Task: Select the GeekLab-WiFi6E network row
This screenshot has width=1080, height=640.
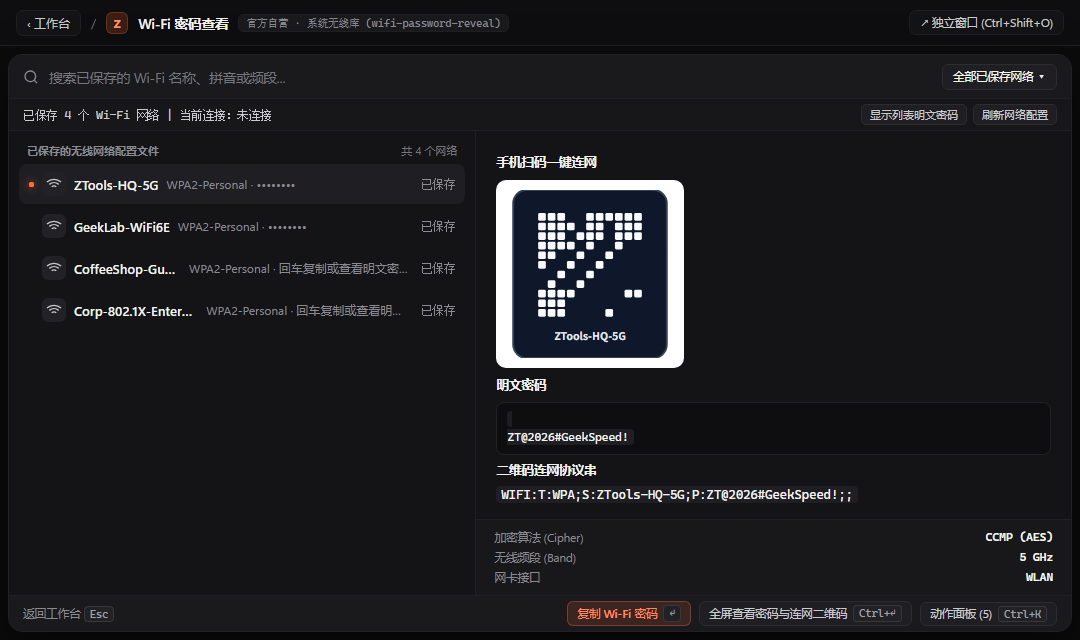Action: 242,226
